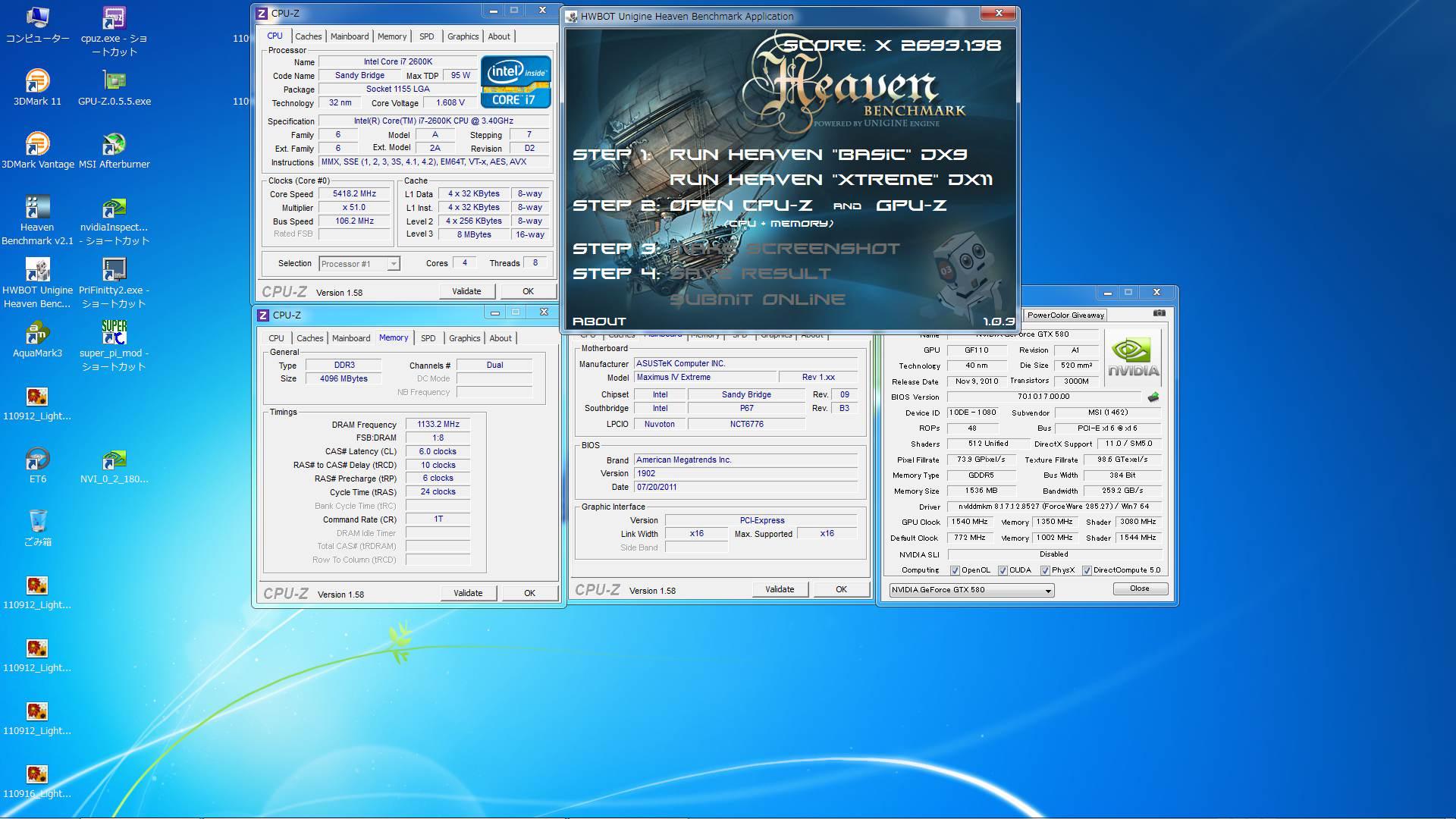Open the NVIDIA GeForce GTX 580 dropdown
1456x819 pixels.
(971, 590)
